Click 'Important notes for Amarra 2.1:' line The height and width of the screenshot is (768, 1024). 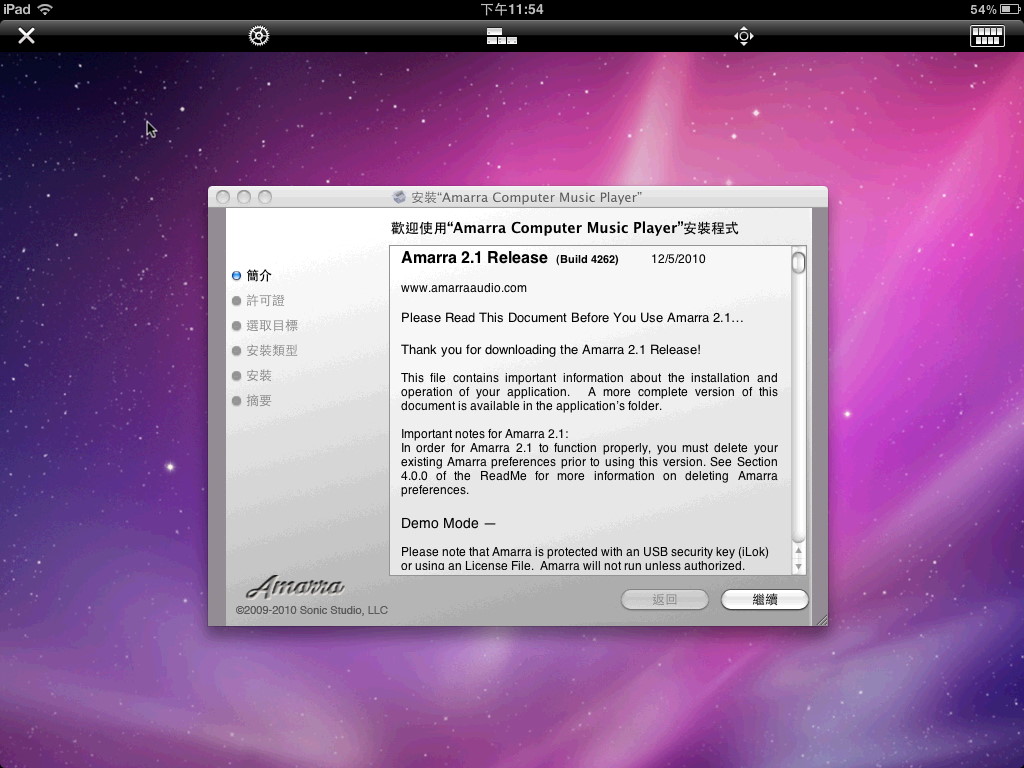pos(485,434)
